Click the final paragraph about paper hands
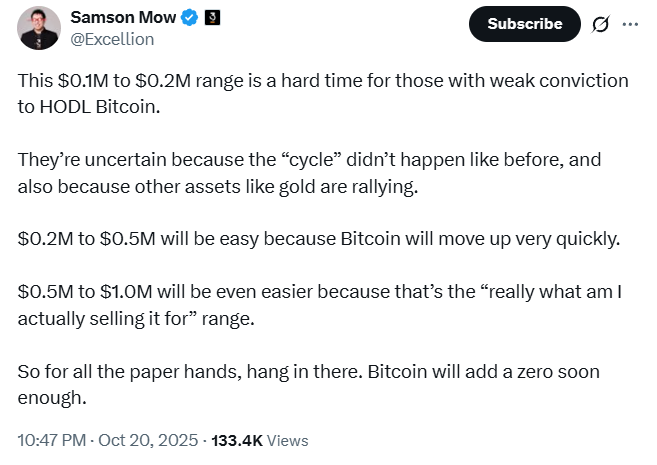The height and width of the screenshot is (465, 657). [308, 383]
